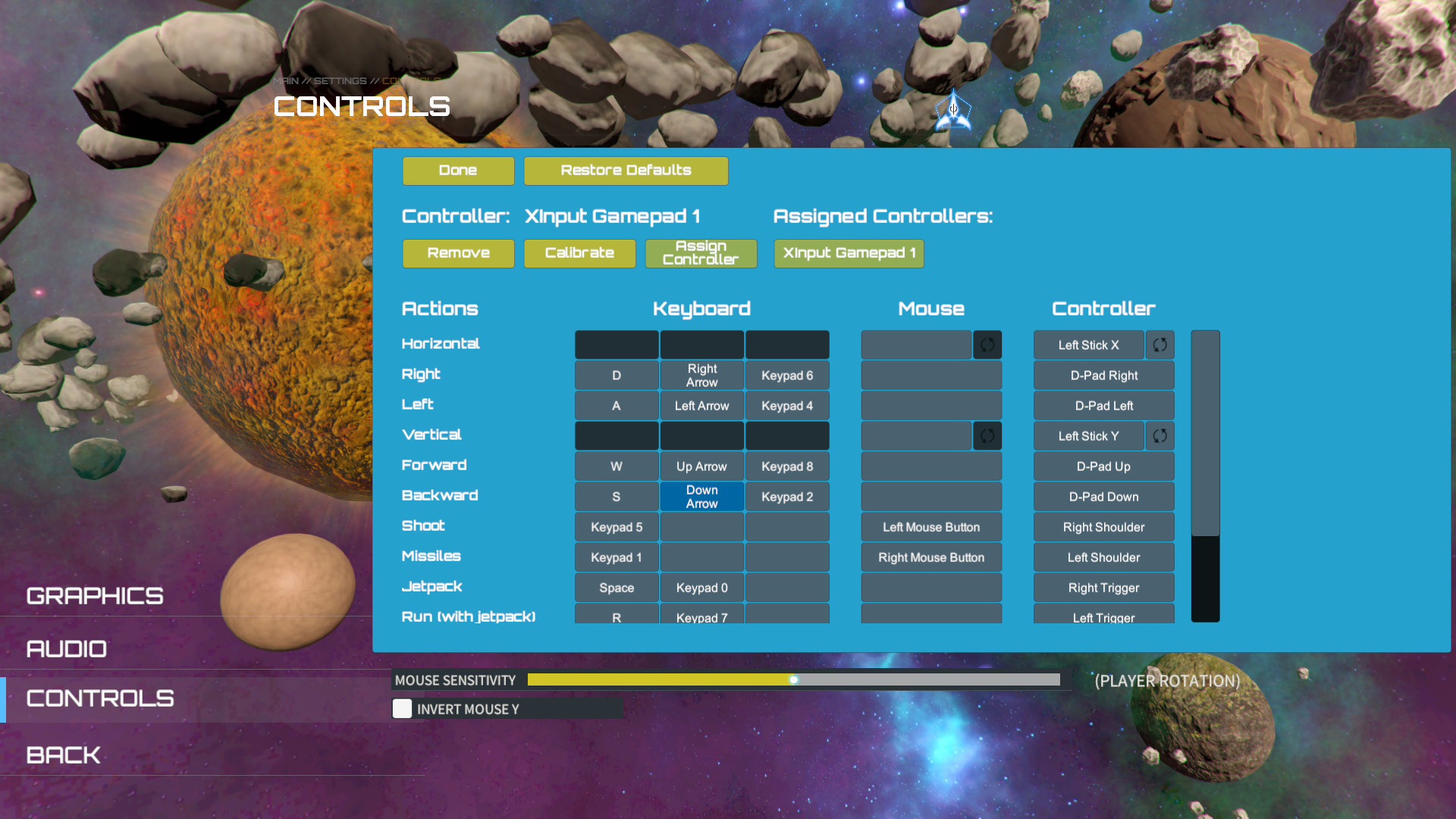The image size is (1456, 819).
Task: Open the Graphics settings menu
Action: pos(95,596)
